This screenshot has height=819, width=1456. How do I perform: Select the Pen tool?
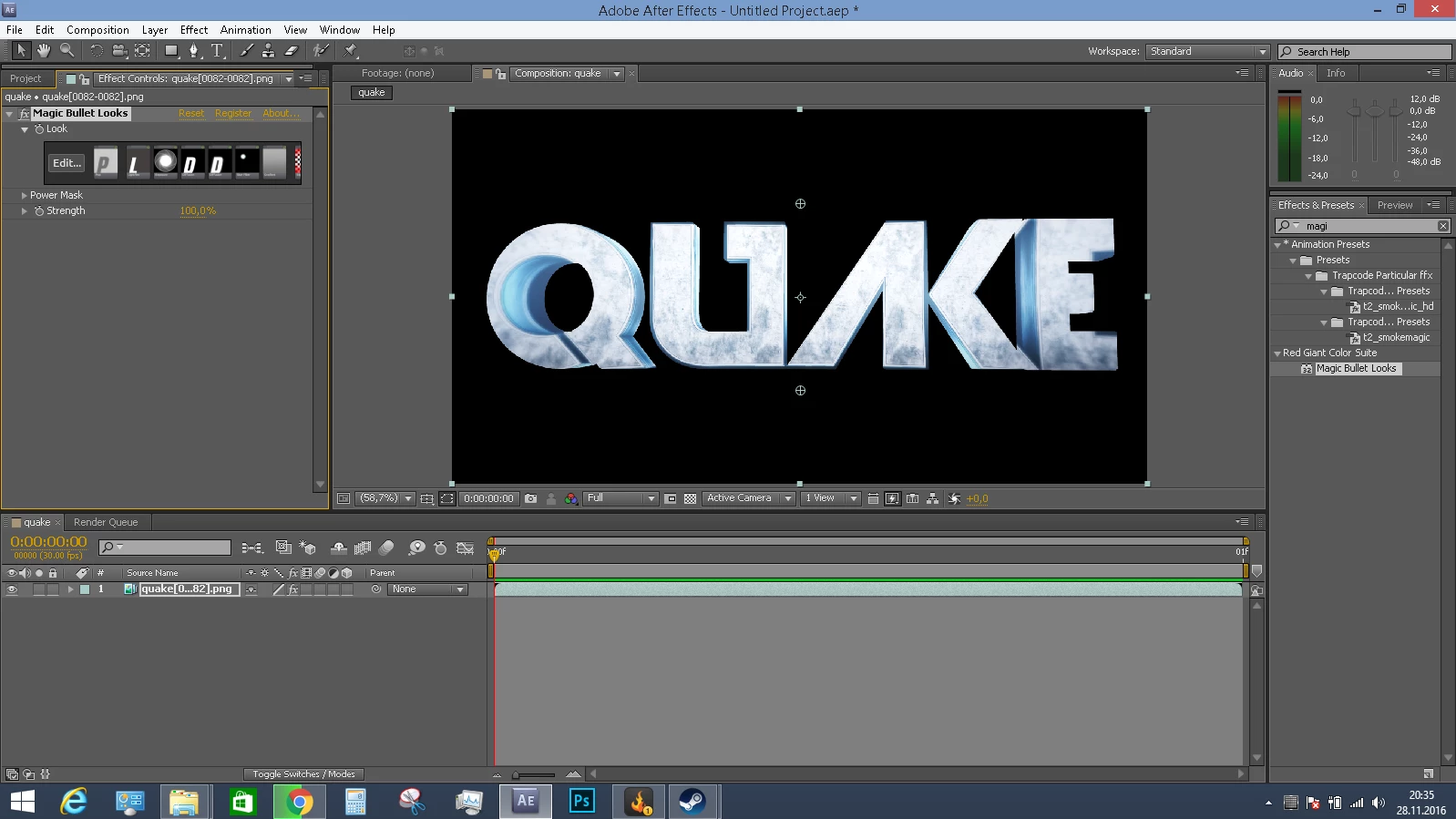tap(194, 51)
